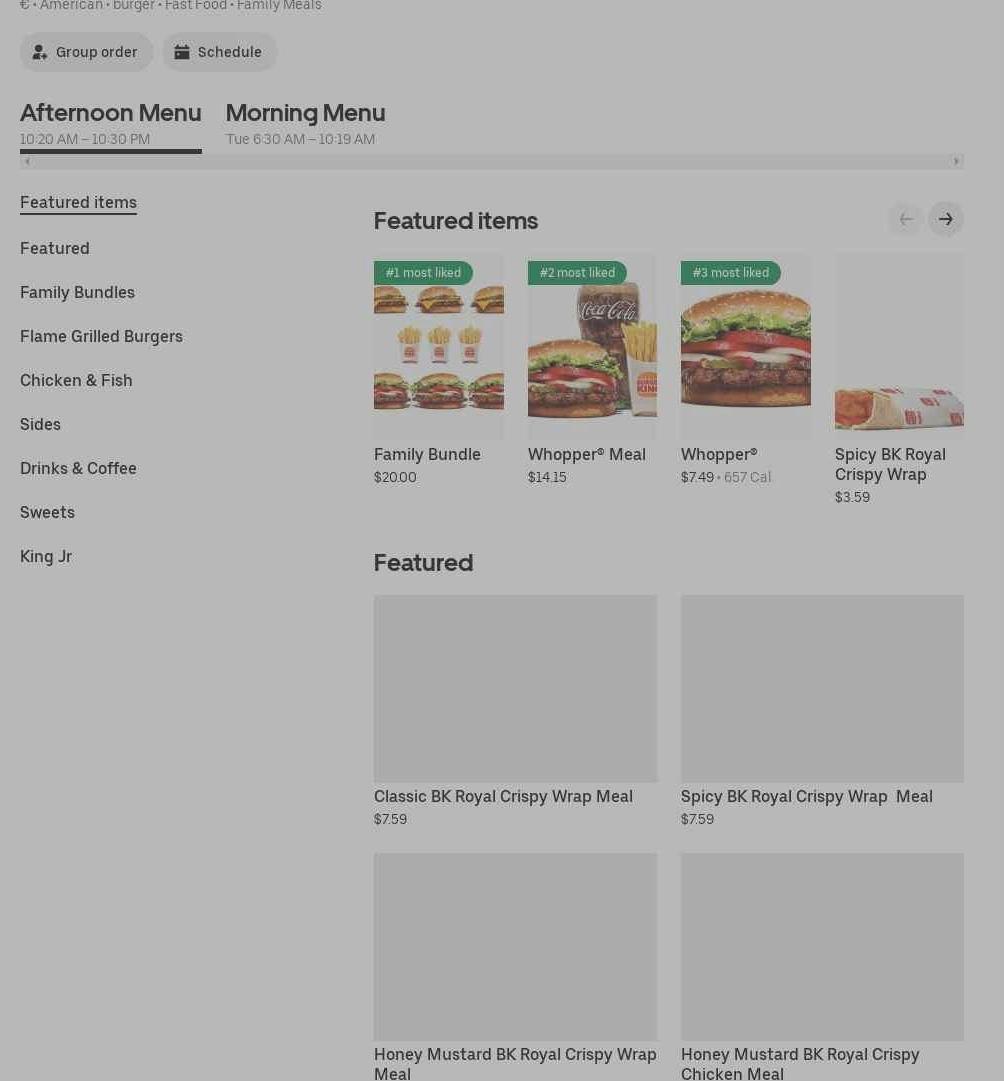
Task: Go to Flame Grilled Burgers section
Action: click(101, 336)
